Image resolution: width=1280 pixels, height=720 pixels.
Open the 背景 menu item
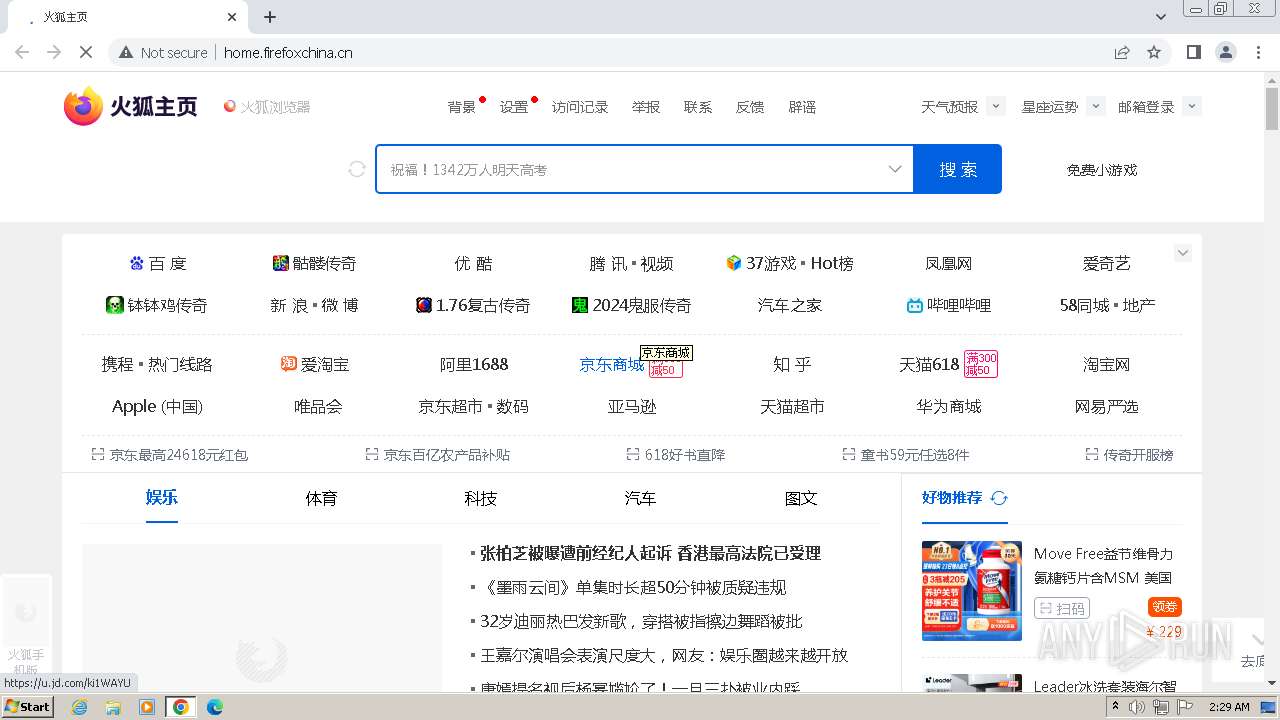(x=462, y=107)
